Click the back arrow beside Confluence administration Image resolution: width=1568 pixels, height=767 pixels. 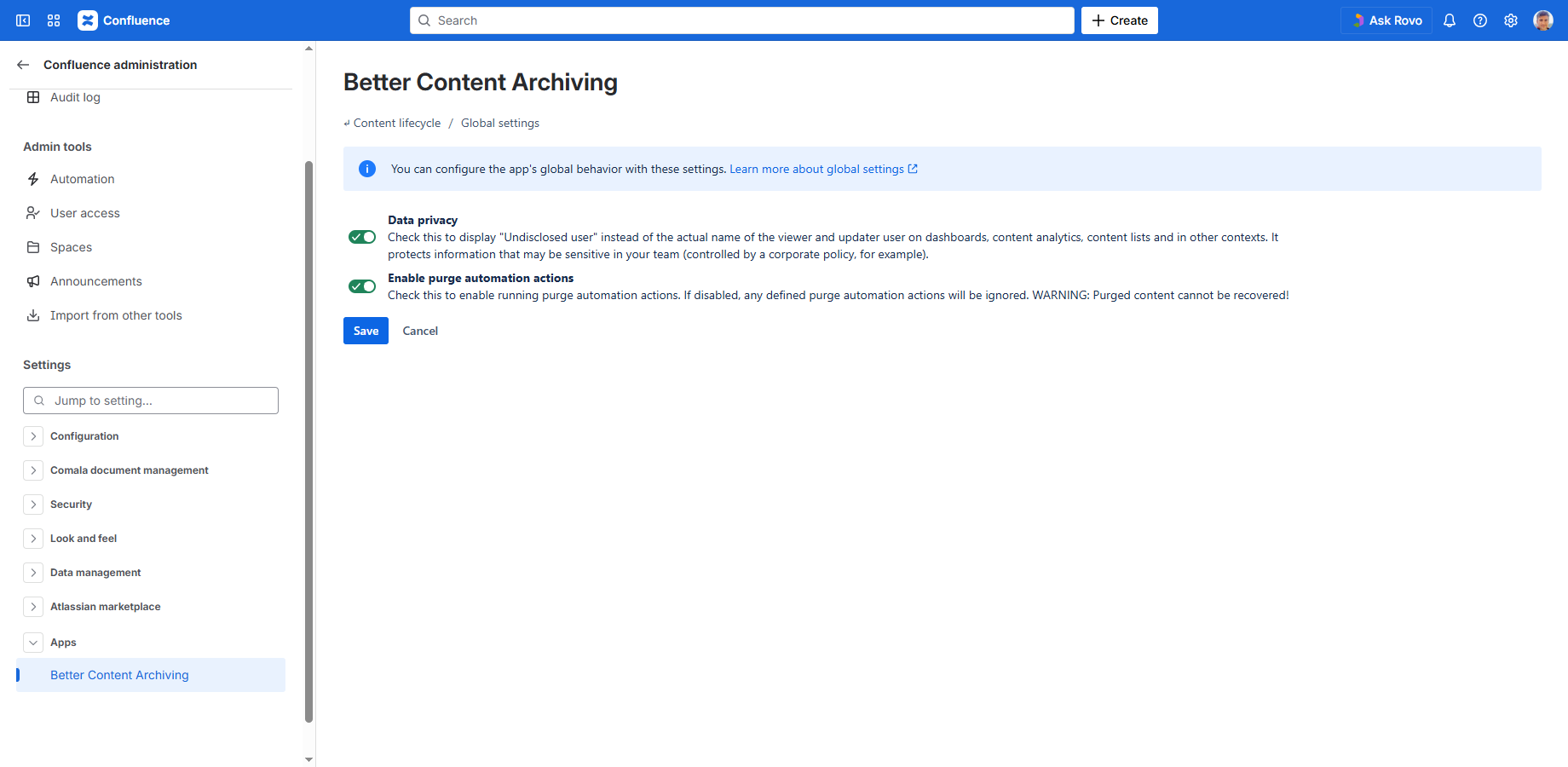(x=23, y=65)
